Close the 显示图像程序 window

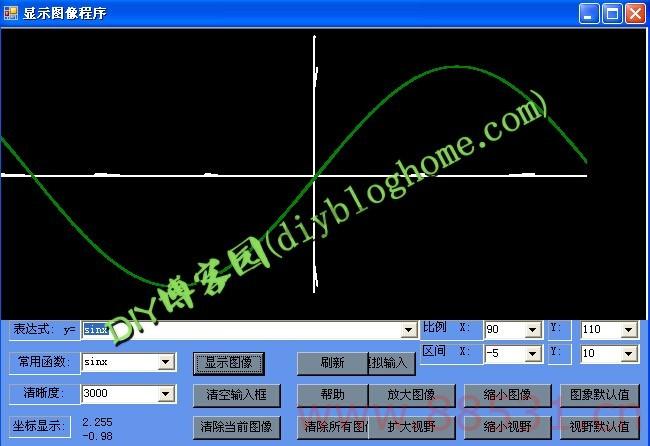coord(635,13)
